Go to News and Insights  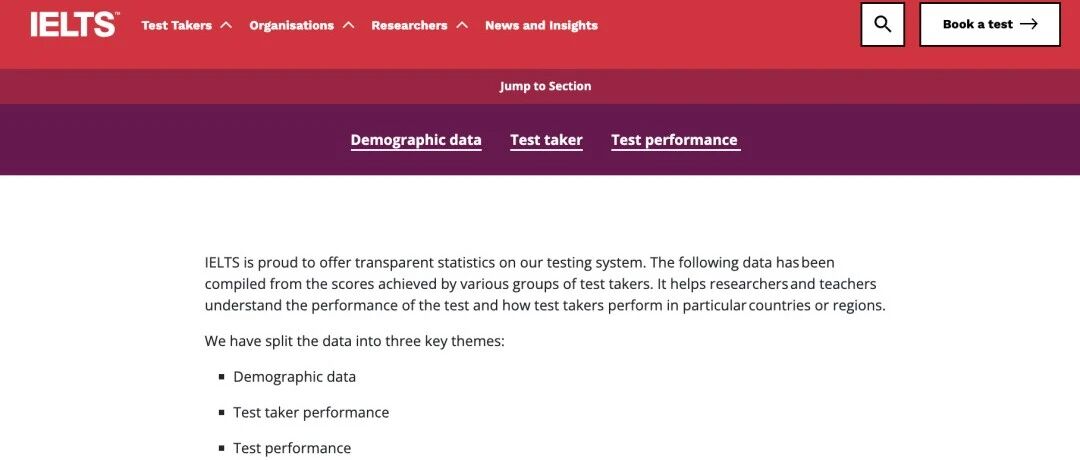coord(541,25)
